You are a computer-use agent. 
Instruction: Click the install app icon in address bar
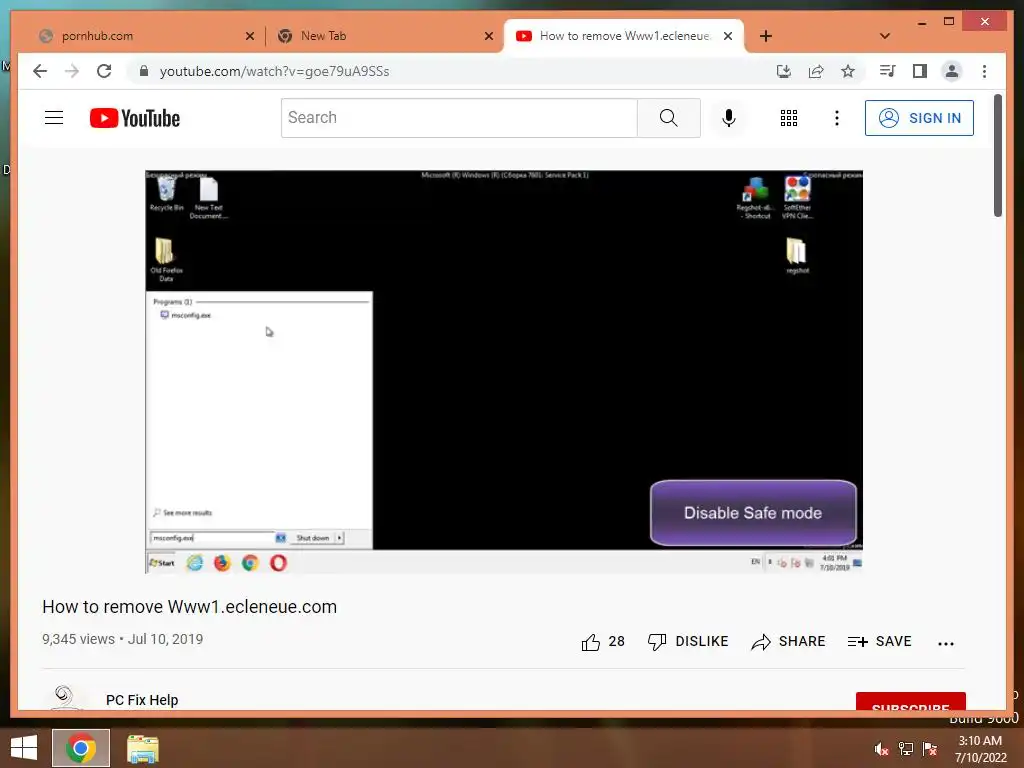[784, 71]
